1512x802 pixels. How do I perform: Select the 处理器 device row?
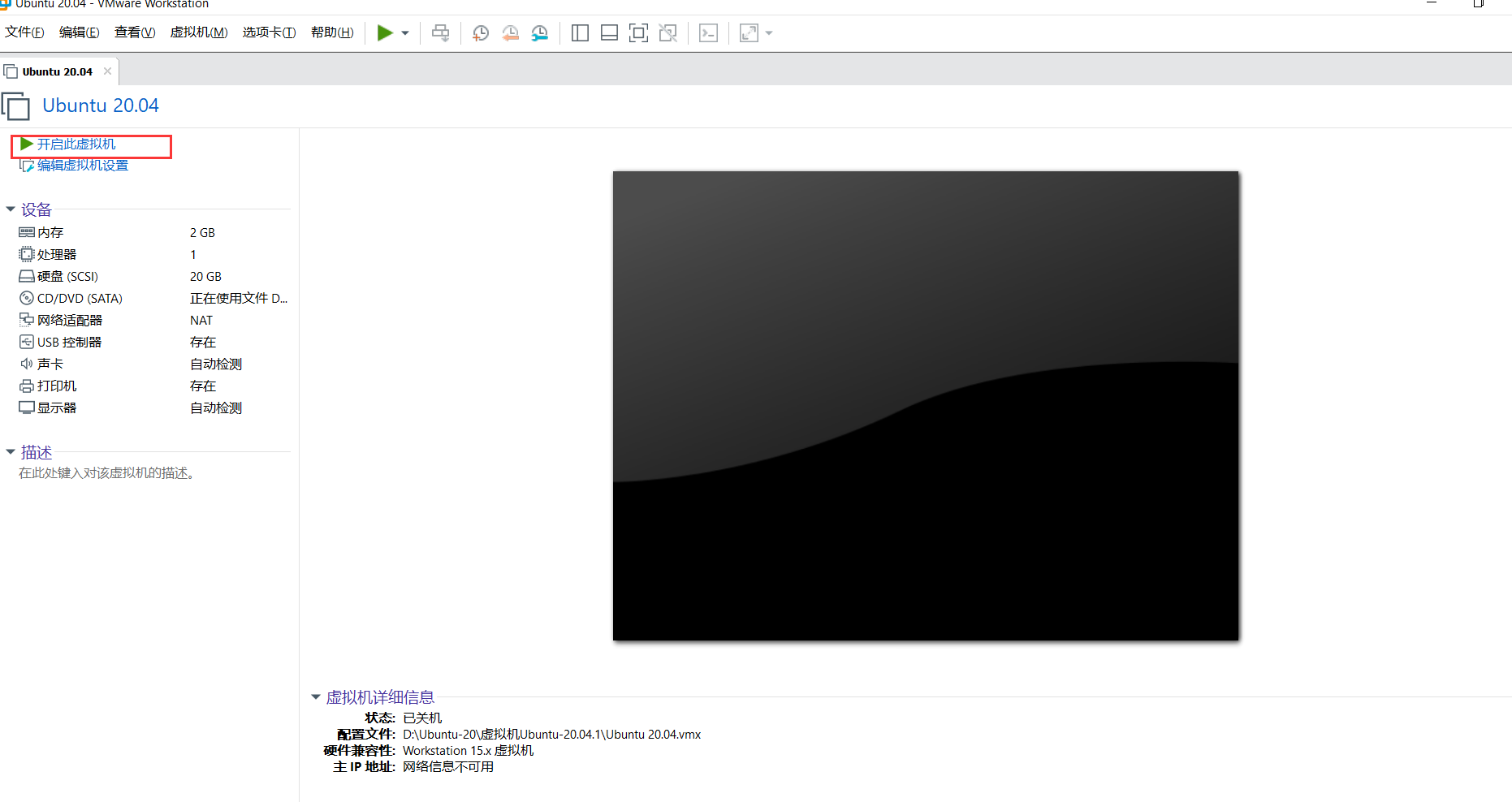[154, 255]
